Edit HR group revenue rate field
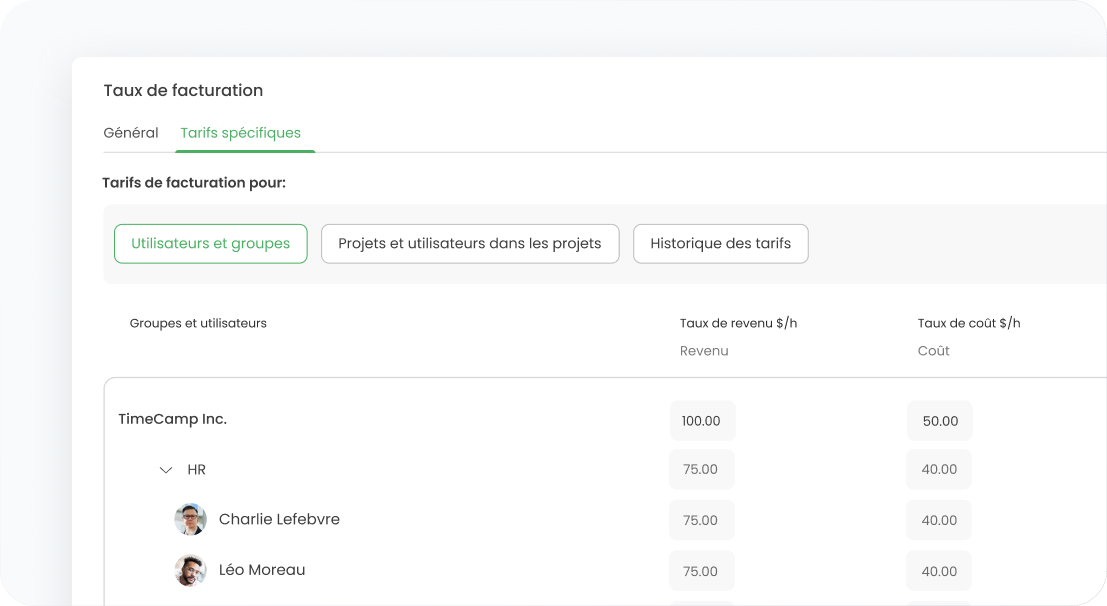Viewport: 1107px width, 606px height. 702,470
